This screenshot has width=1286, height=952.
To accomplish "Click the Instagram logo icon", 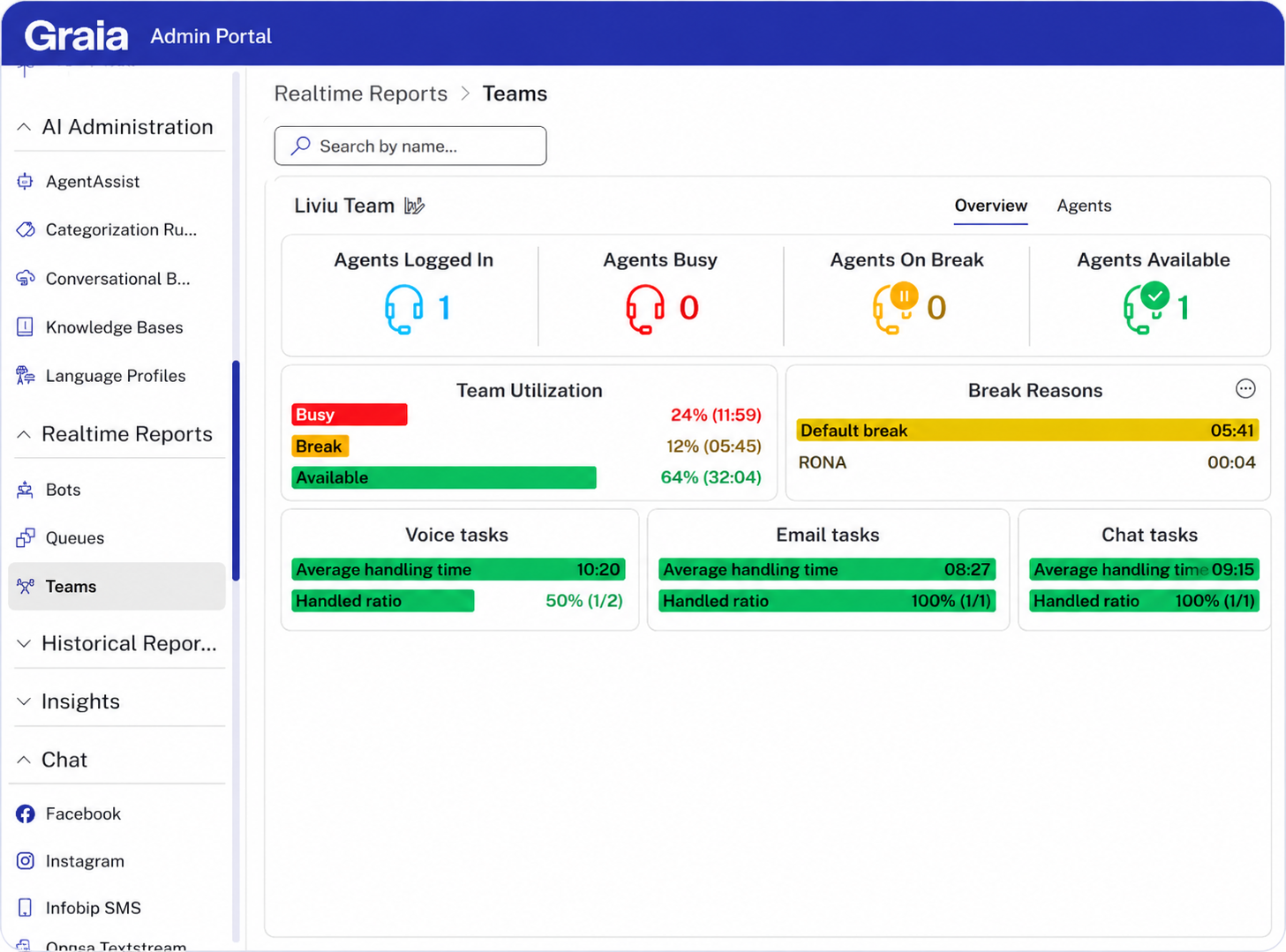I will tap(26, 861).
